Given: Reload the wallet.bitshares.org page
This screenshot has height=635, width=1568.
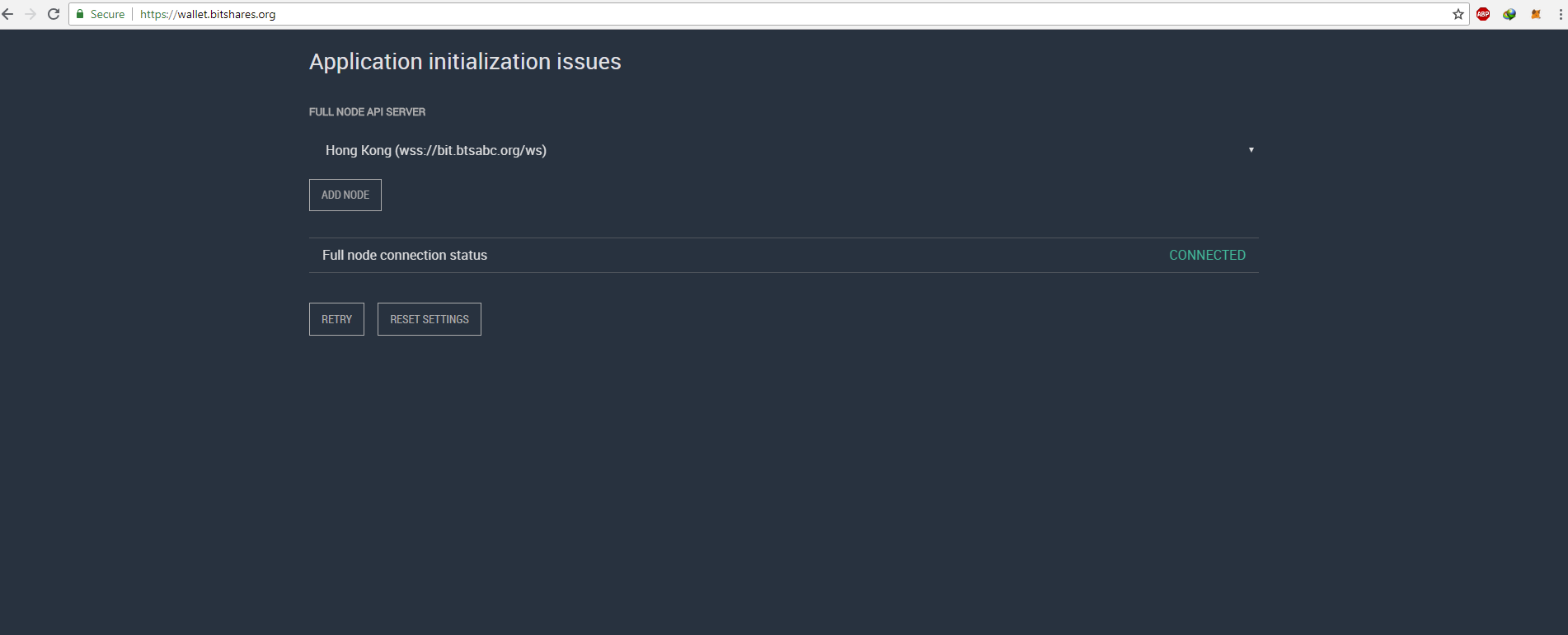Looking at the screenshot, I should (54, 14).
